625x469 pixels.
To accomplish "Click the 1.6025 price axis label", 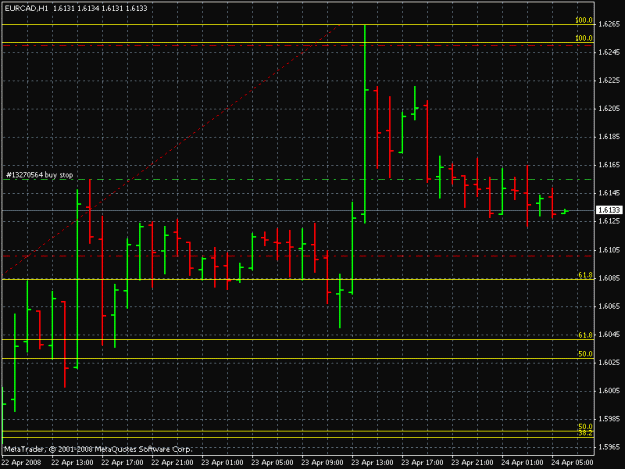I will [x=609, y=362].
